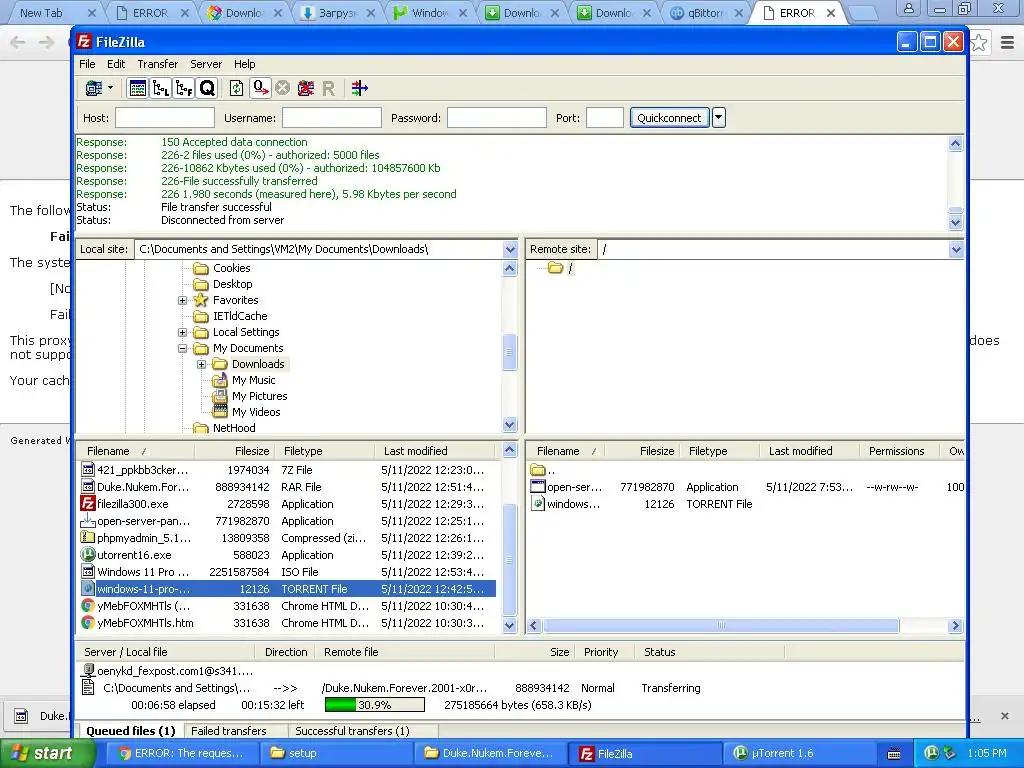Click the browser bookmark star icon

(979, 43)
